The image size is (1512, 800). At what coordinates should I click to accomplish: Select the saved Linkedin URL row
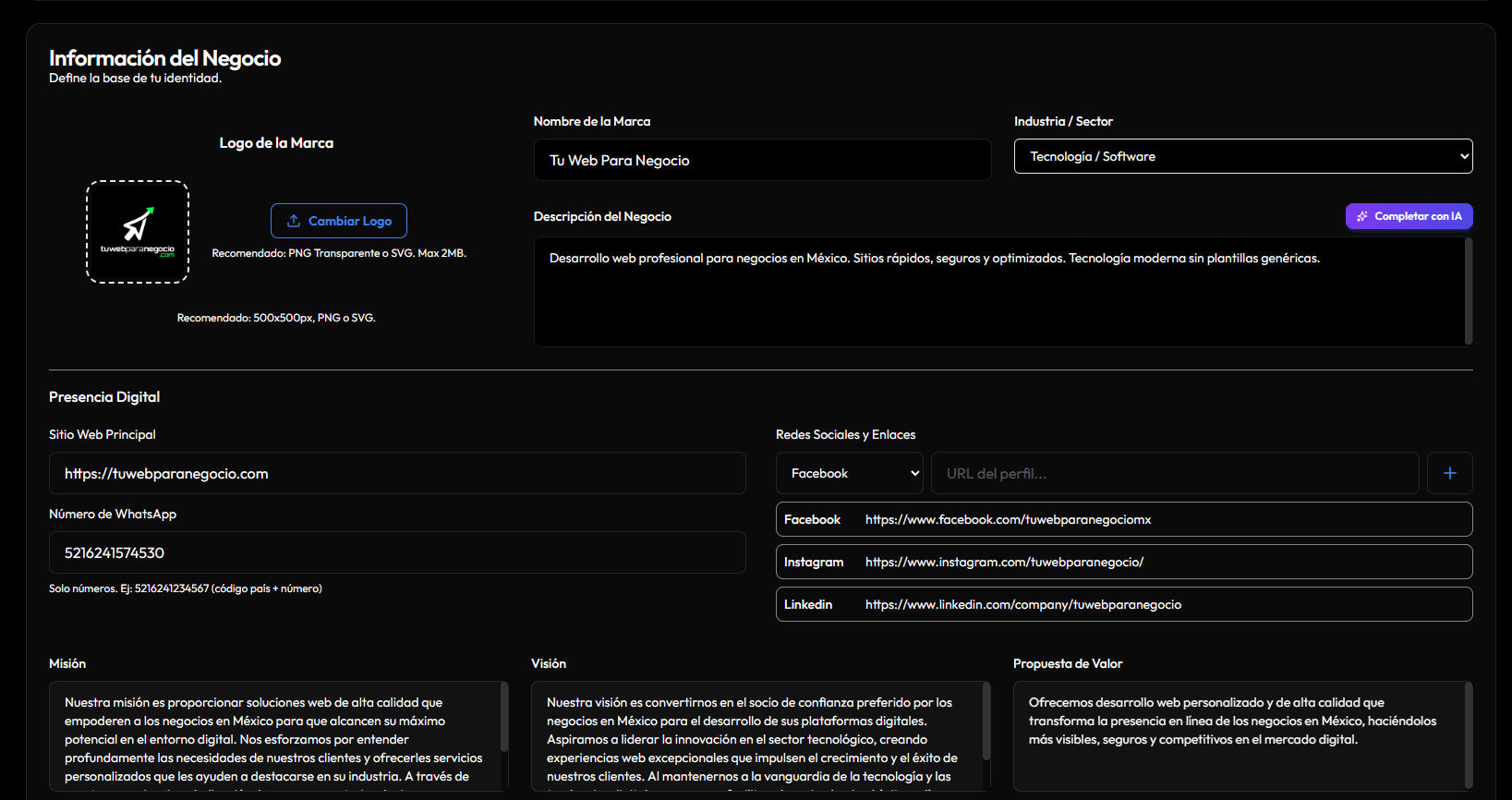tap(1123, 604)
